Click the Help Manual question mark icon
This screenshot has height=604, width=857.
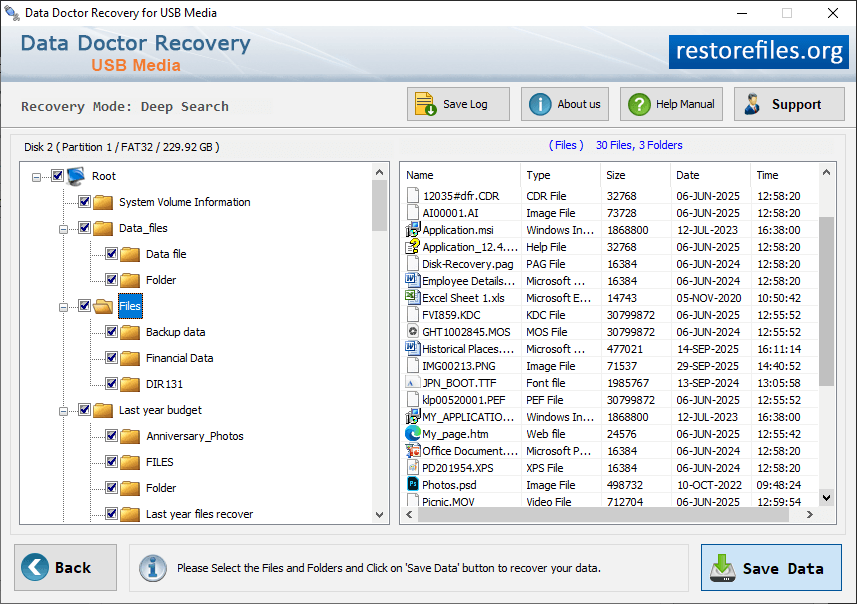tap(639, 104)
